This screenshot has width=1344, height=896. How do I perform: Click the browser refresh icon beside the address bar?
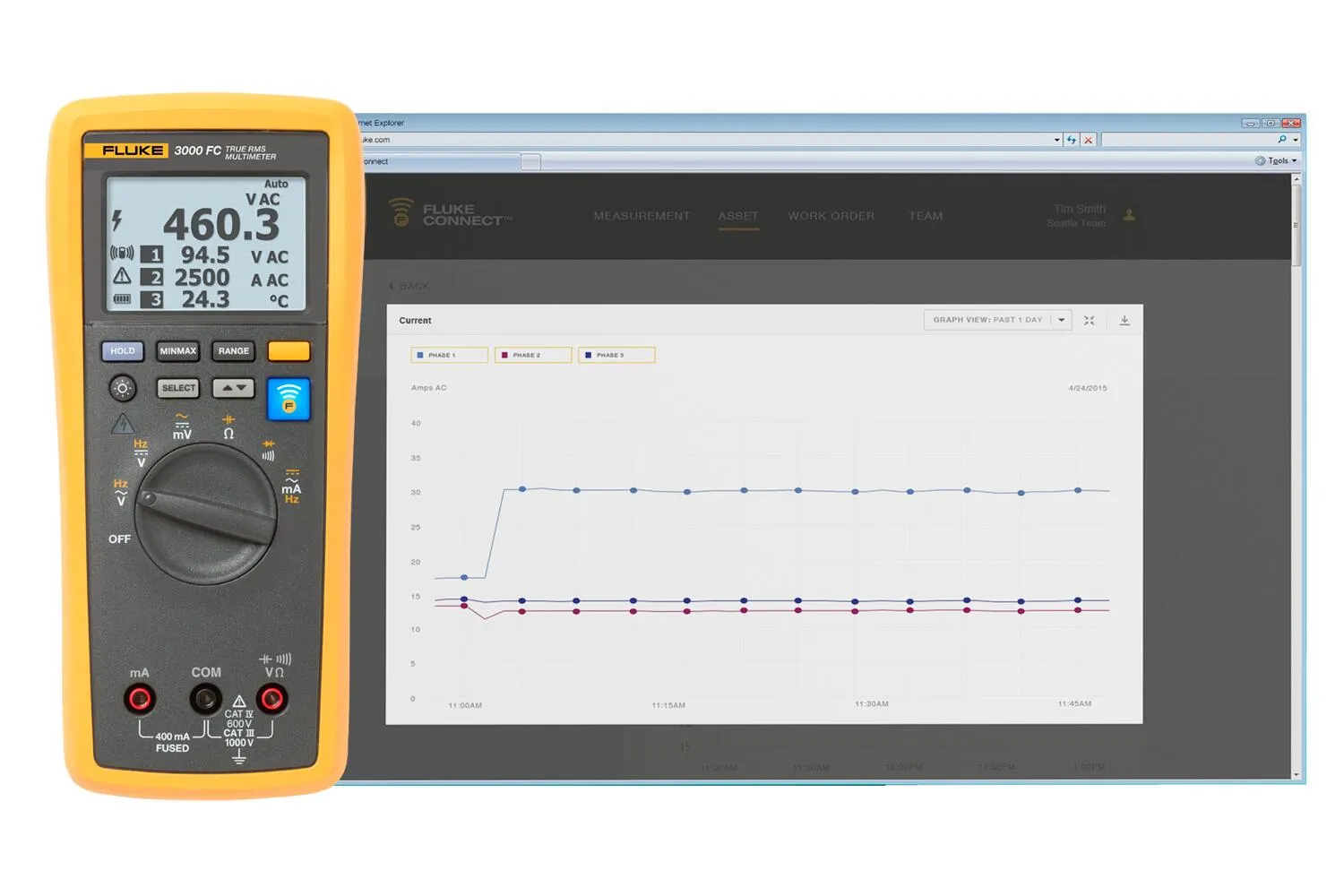click(1072, 140)
